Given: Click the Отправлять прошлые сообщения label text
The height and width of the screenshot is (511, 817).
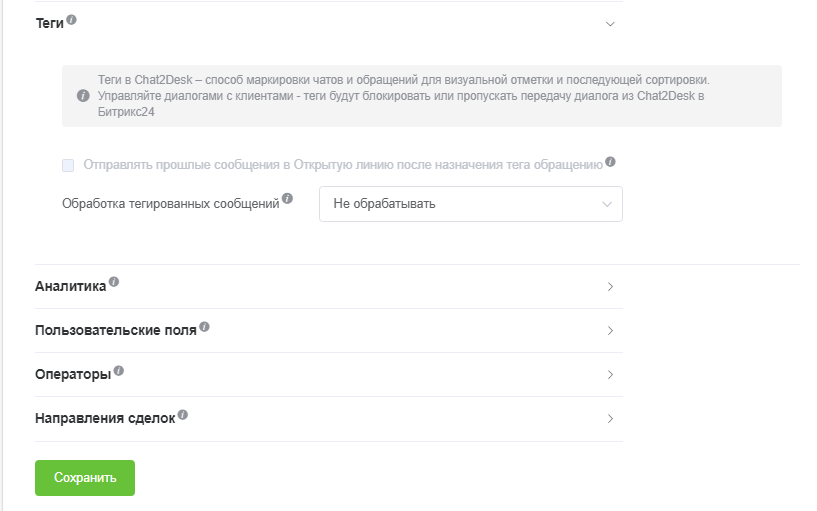Looking at the screenshot, I should [x=342, y=165].
